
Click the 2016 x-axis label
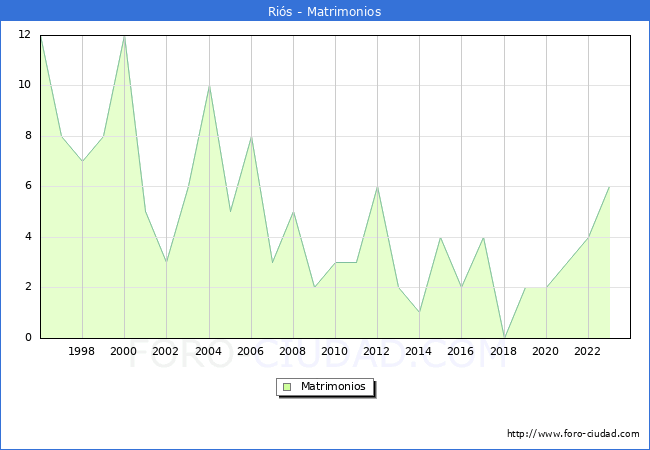pos(460,352)
